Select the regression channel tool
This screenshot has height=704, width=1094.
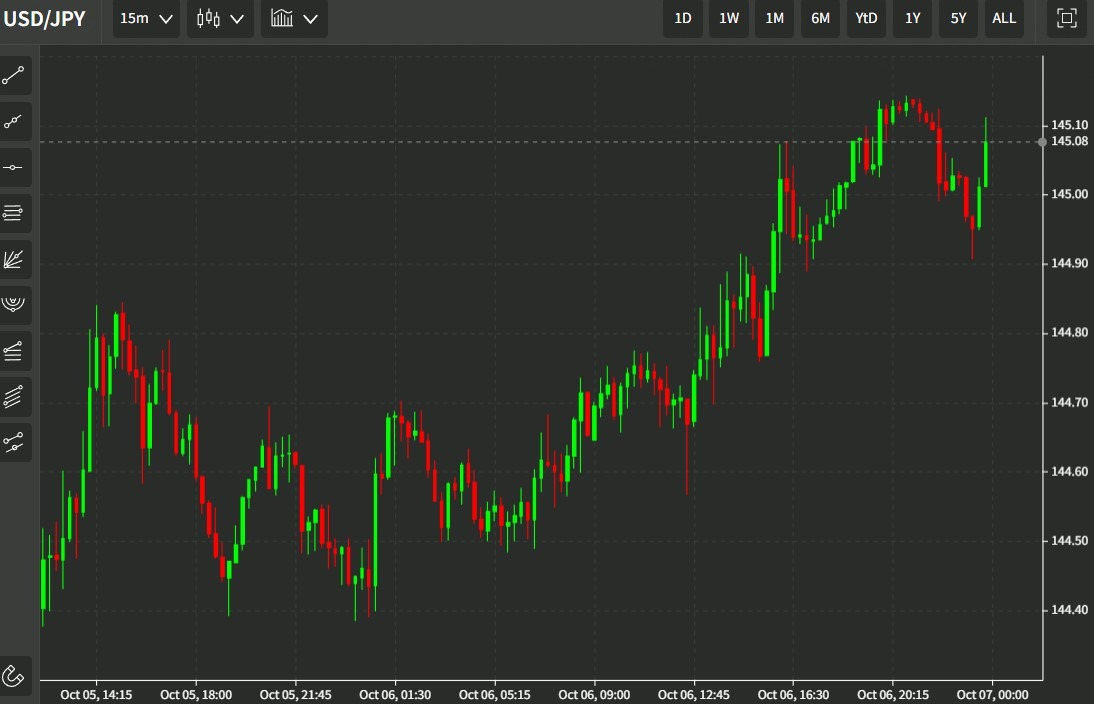coord(13,442)
